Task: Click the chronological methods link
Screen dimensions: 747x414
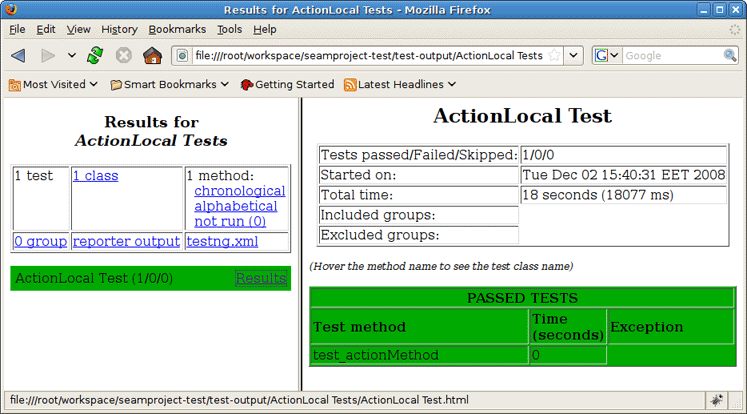Action: [239, 191]
